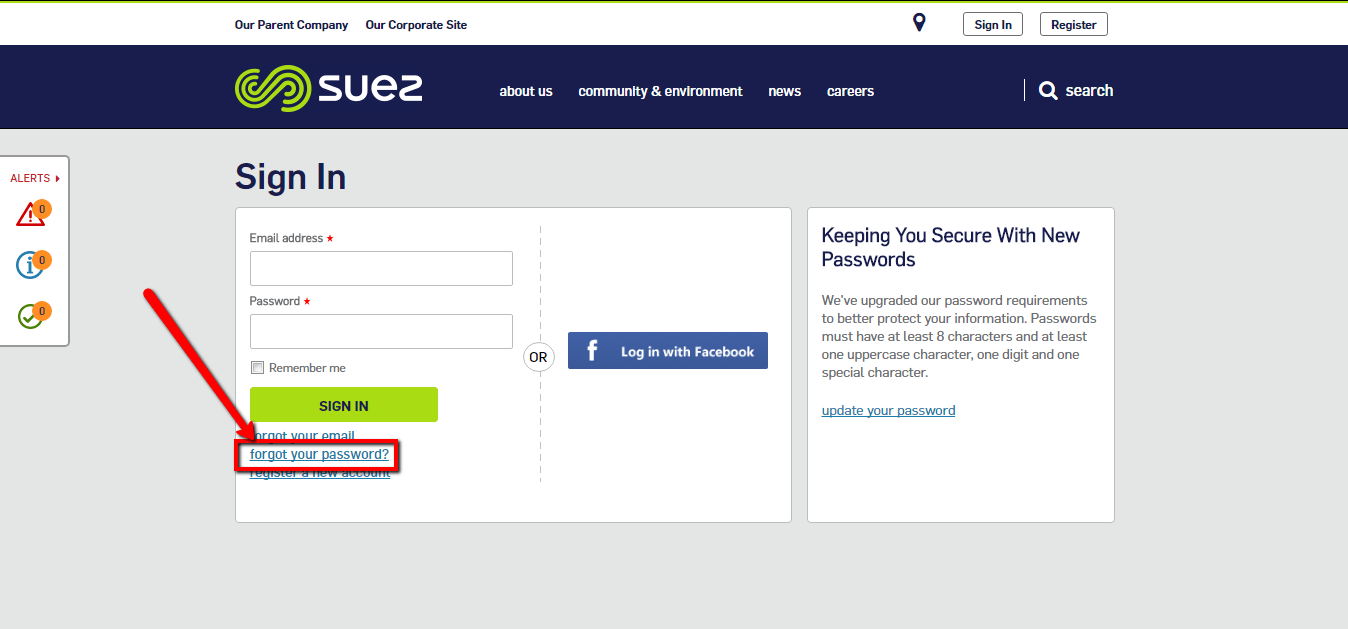Open the about us menu item
The image size is (1348, 629).
[x=526, y=91]
